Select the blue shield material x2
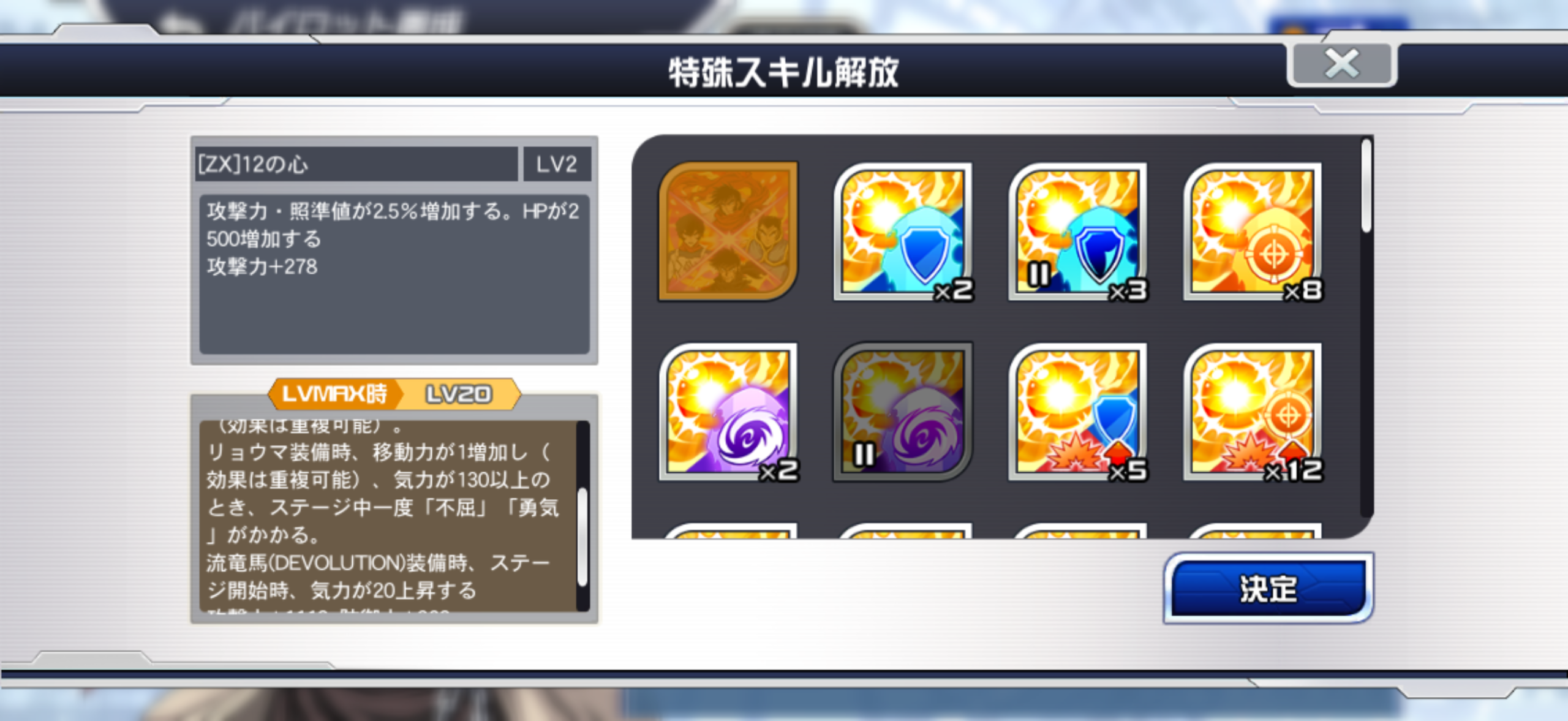 (903, 231)
